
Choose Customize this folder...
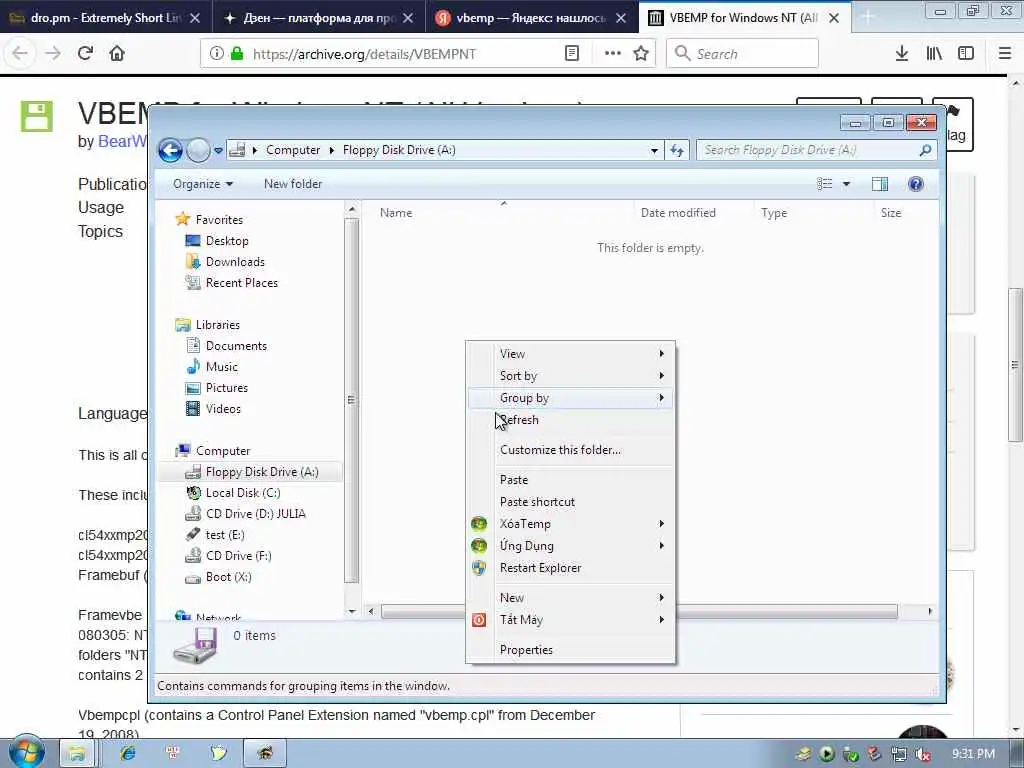coord(571,450)
